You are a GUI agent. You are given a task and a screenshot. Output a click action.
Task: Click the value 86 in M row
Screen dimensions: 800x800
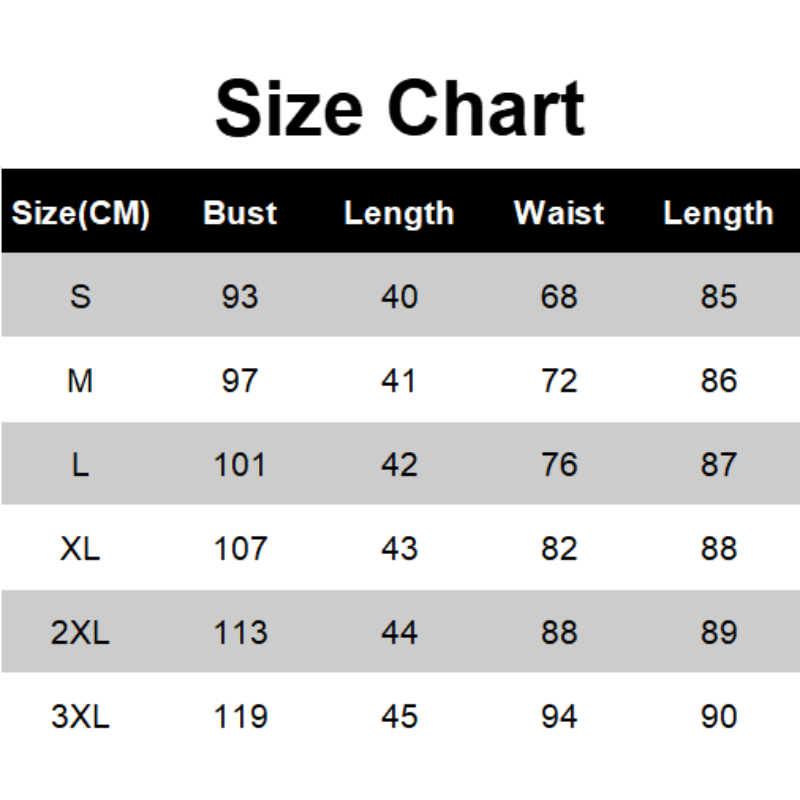719,381
